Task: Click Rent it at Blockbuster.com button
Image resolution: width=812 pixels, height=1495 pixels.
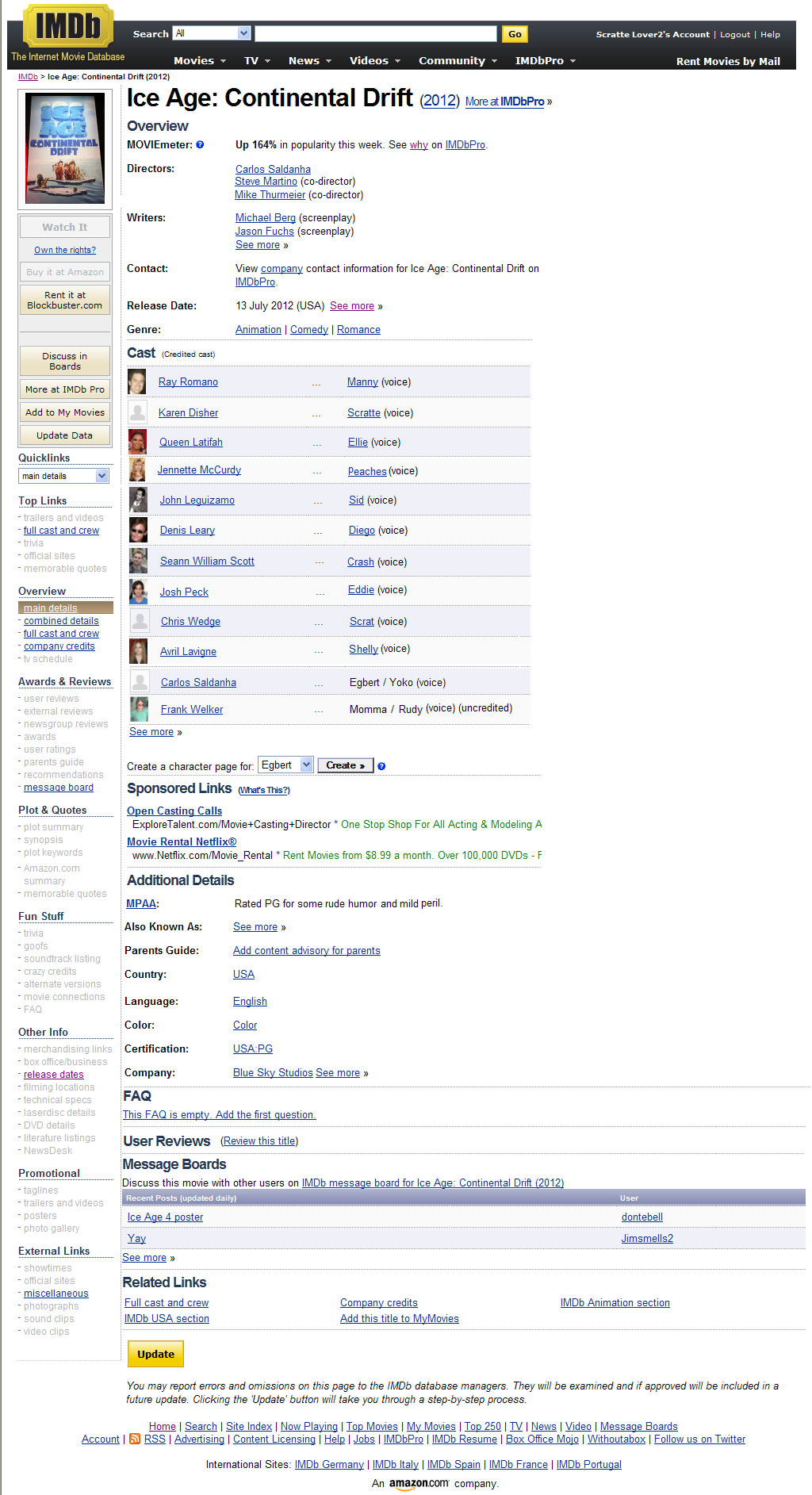Action: click(65, 300)
